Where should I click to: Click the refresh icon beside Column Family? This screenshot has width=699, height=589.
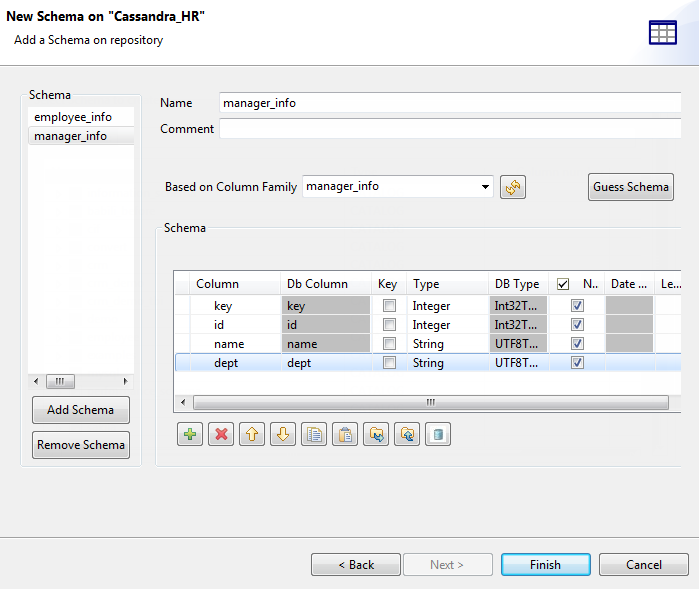pos(513,187)
